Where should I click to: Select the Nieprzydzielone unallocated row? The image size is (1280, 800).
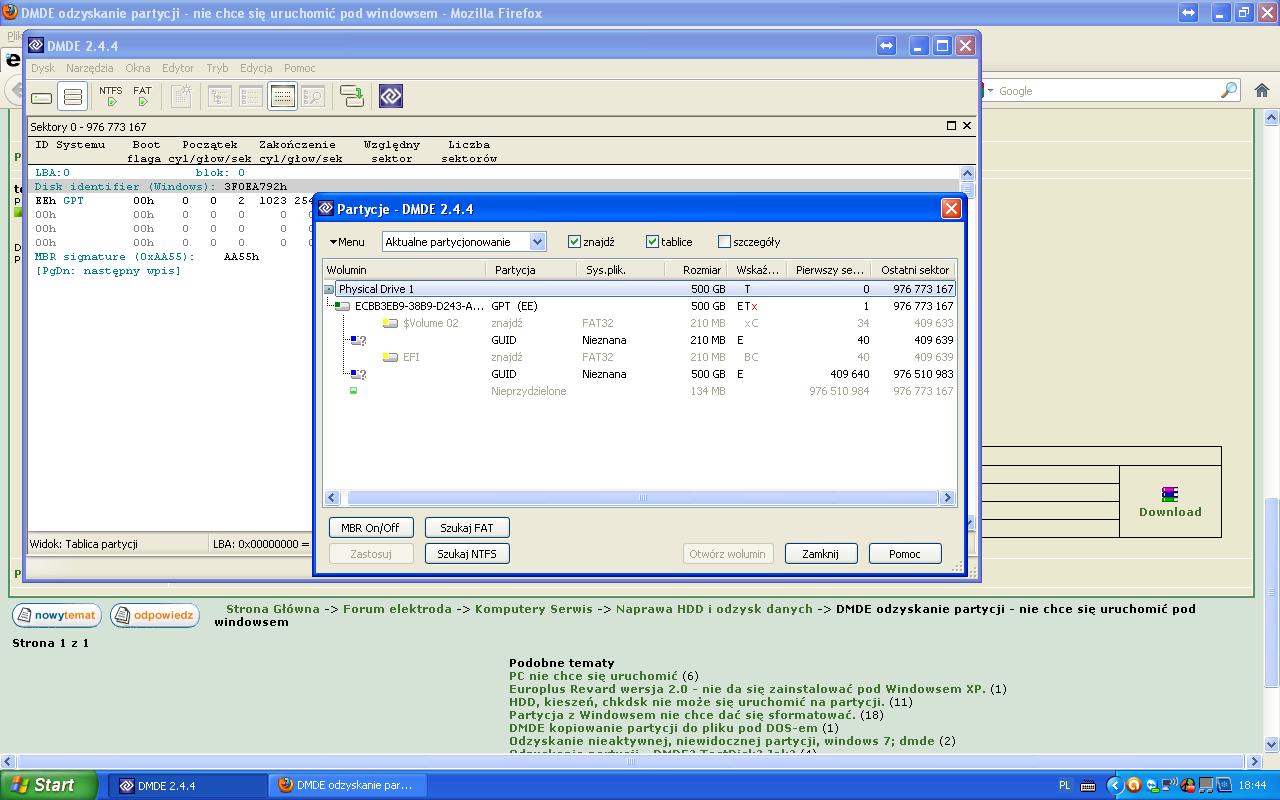tap(639, 391)
